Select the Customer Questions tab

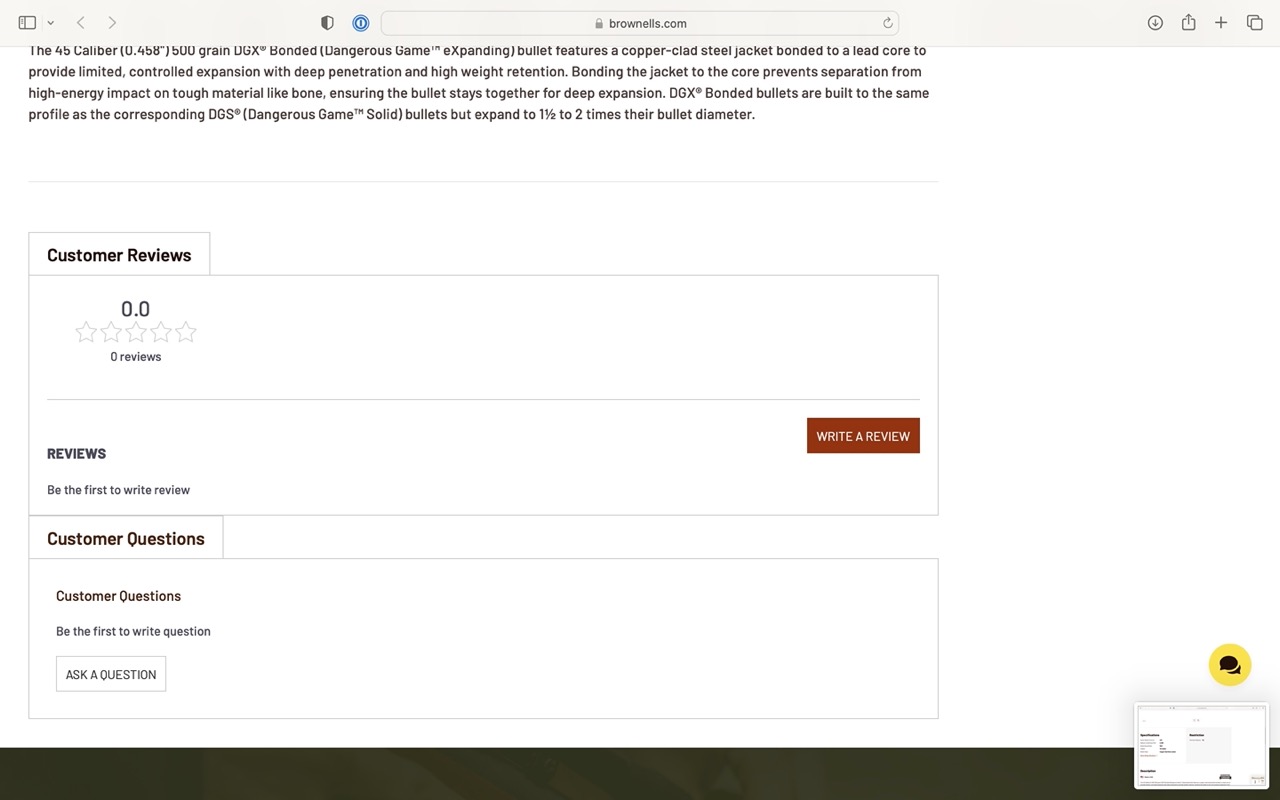[126, 538]
